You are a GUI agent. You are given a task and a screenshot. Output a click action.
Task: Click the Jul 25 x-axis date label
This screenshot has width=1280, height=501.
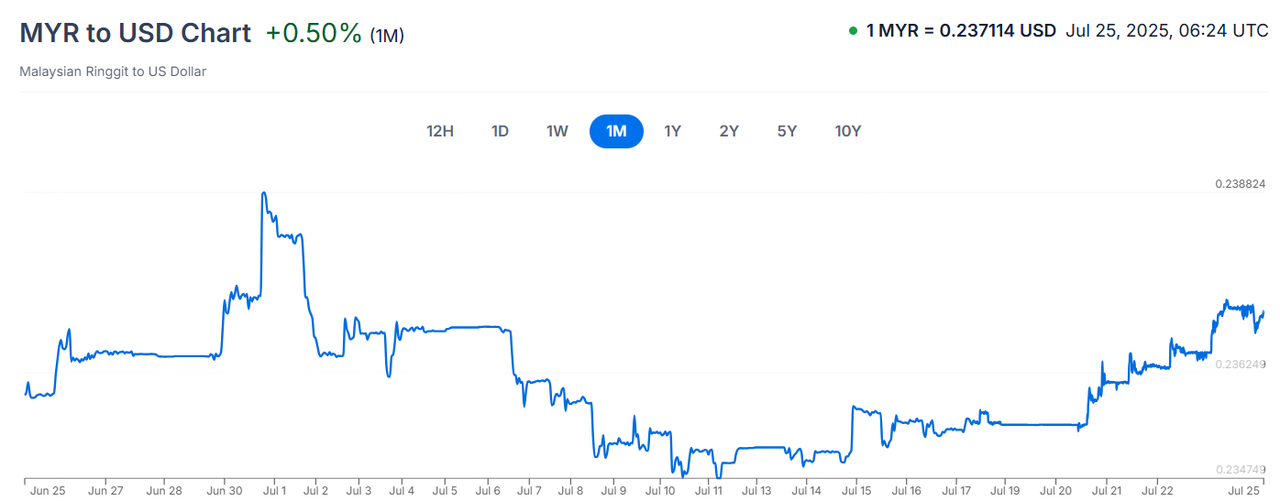tap(1243, 491)
